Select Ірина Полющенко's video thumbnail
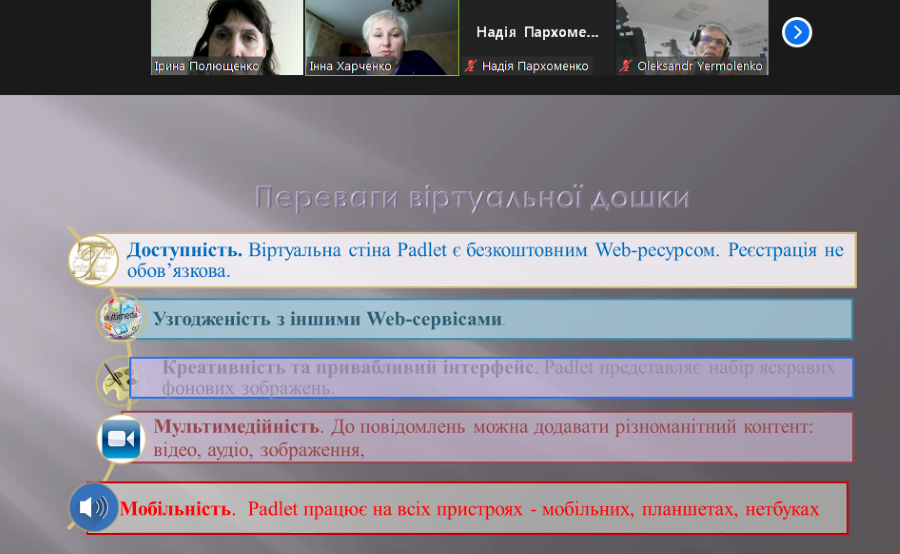This screenshot has height=554, width=900. [x=227, y=37]
